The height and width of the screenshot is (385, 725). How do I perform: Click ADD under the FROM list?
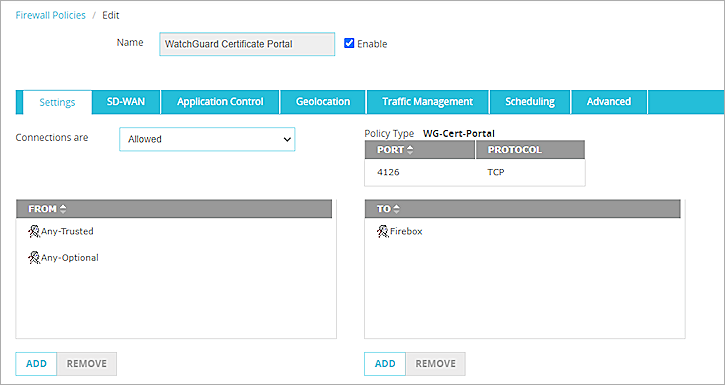pyautogui.click(x=36, y=364)
